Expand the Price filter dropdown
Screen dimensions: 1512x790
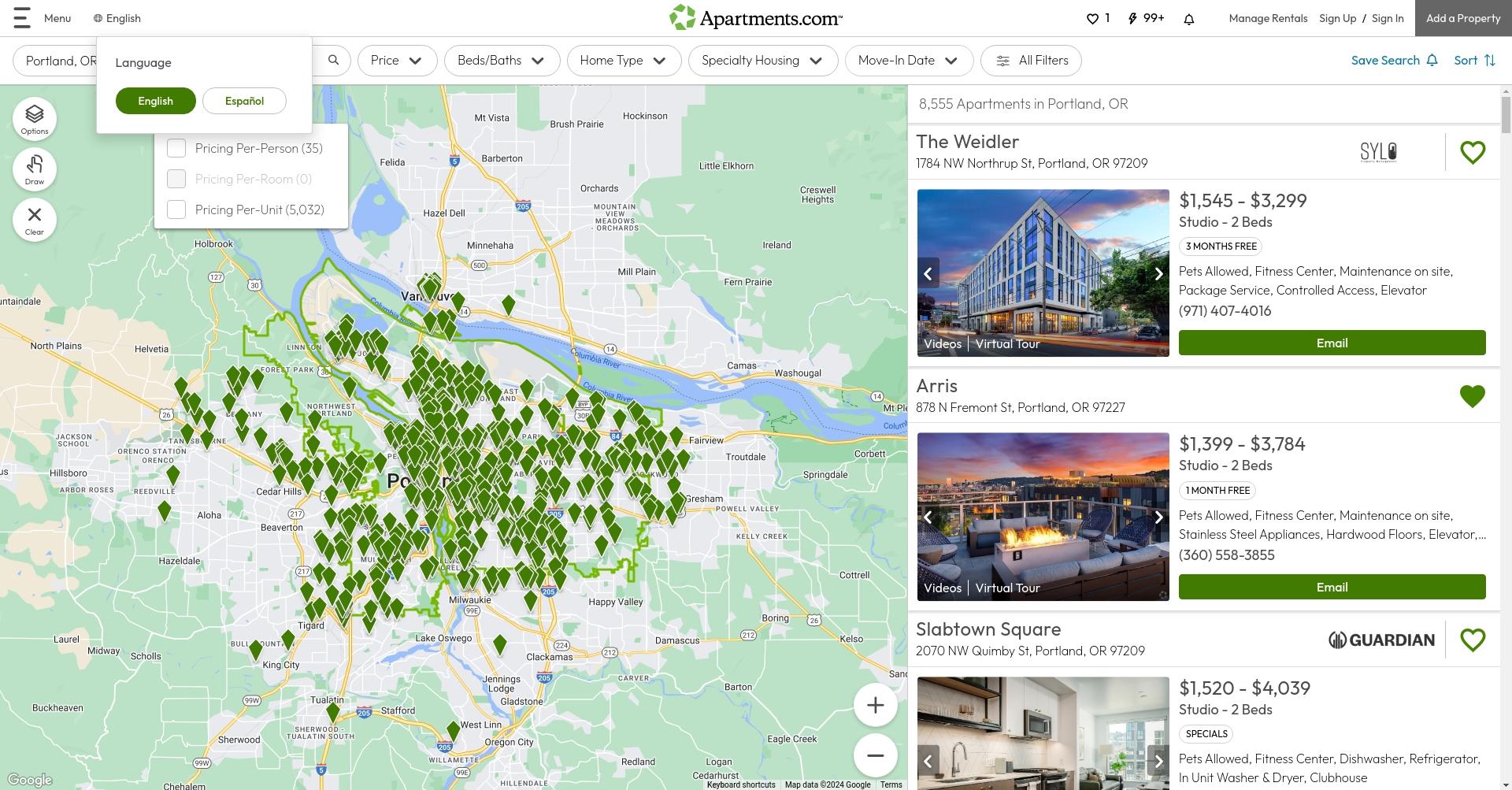coord(398,61)
